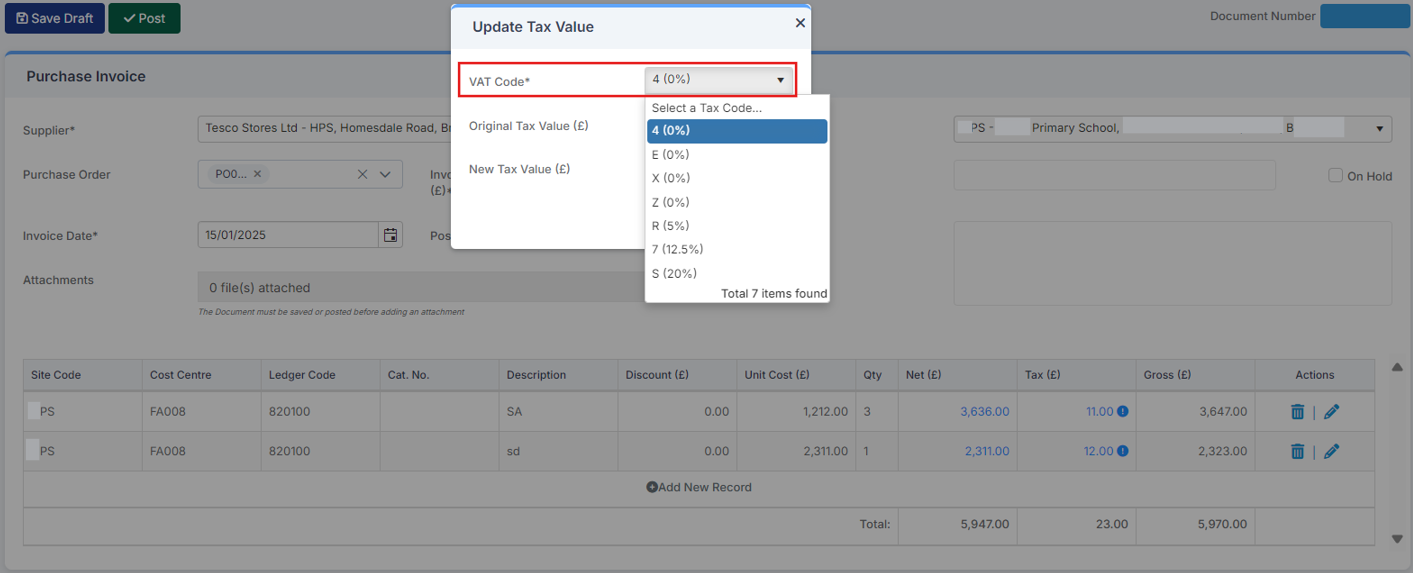Clear the Purchase Order field selection

[362, 174]
